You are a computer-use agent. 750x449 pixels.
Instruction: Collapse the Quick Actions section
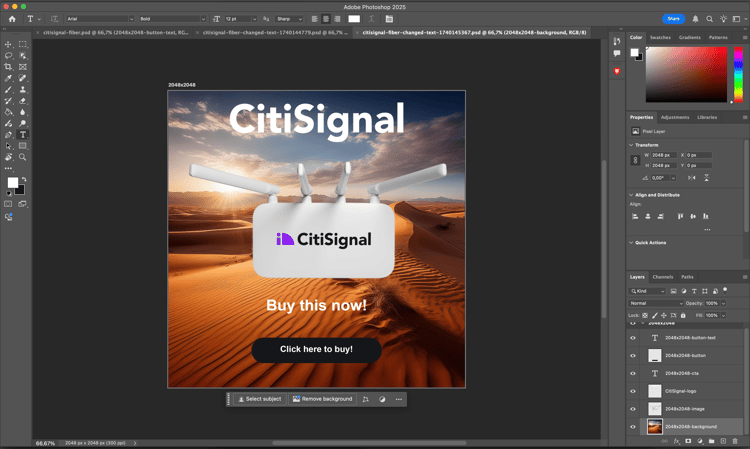coord(631,243)
